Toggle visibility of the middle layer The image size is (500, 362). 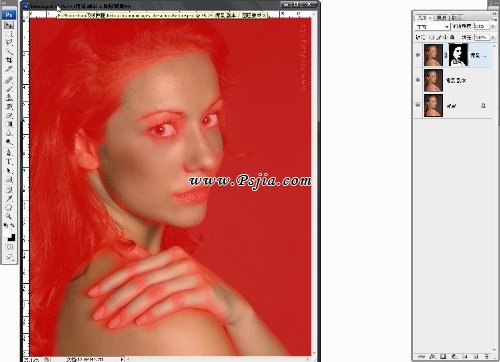click(418, 80)
